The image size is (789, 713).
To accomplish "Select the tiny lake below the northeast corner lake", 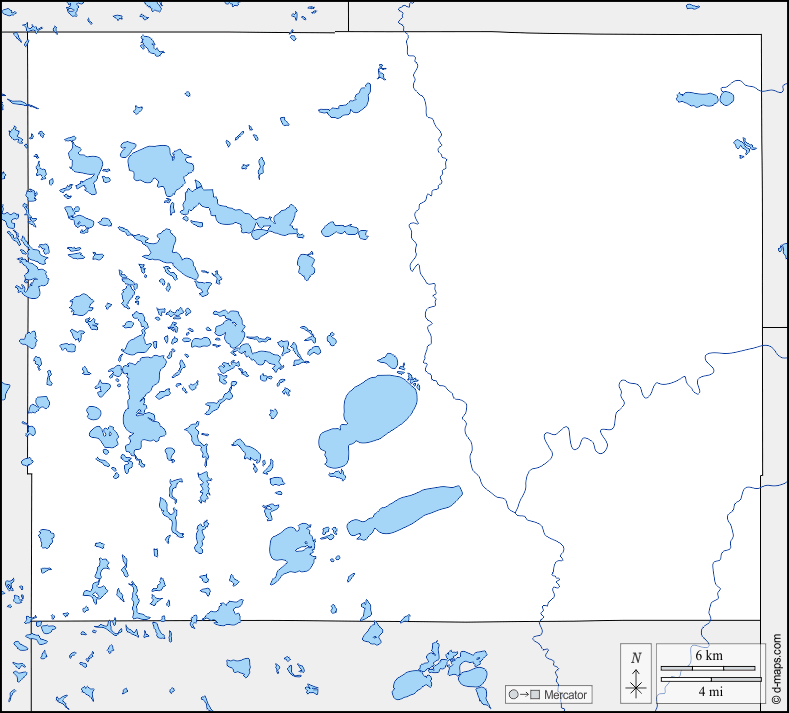I will click(x=744, y=147).
